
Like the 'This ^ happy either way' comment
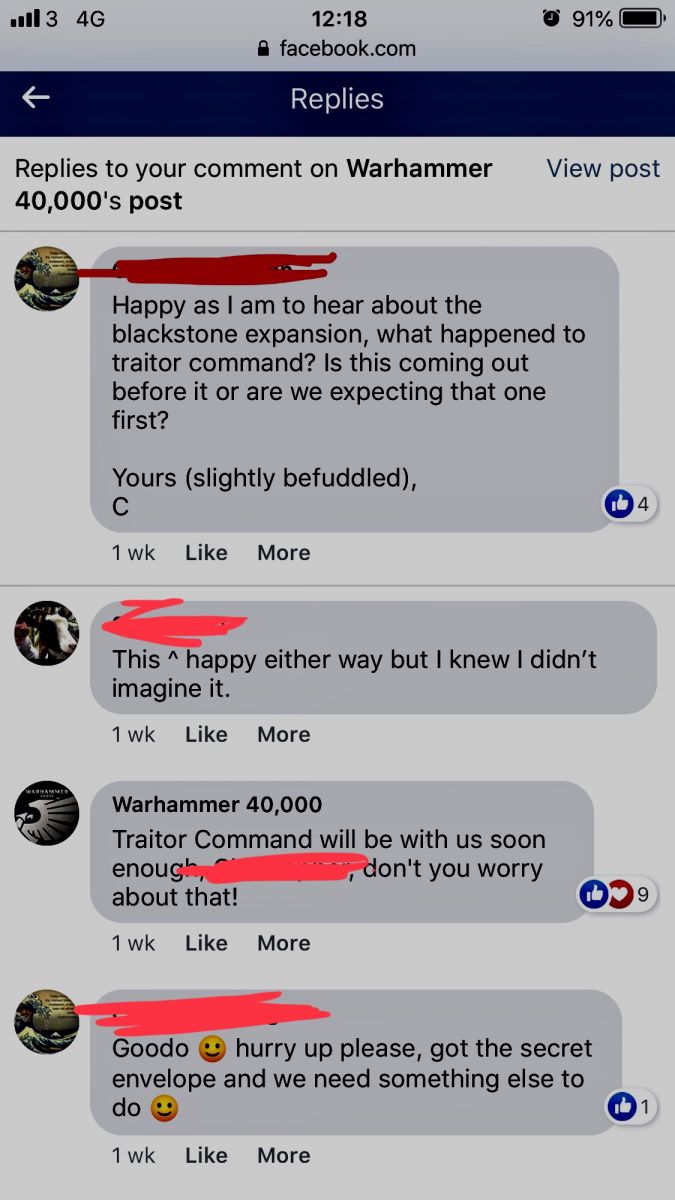point(206,734)
